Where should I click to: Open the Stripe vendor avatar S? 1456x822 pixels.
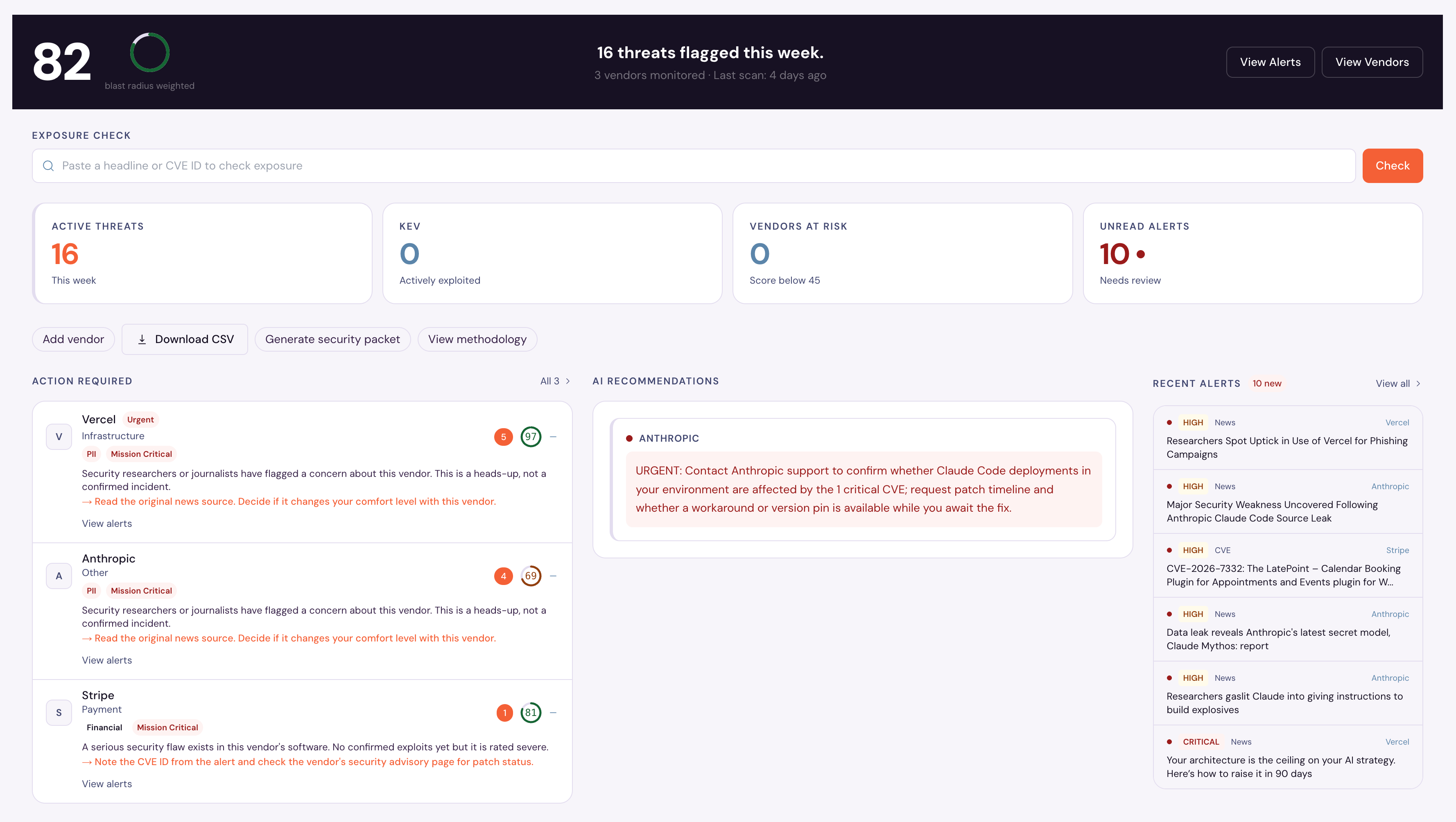59,712
